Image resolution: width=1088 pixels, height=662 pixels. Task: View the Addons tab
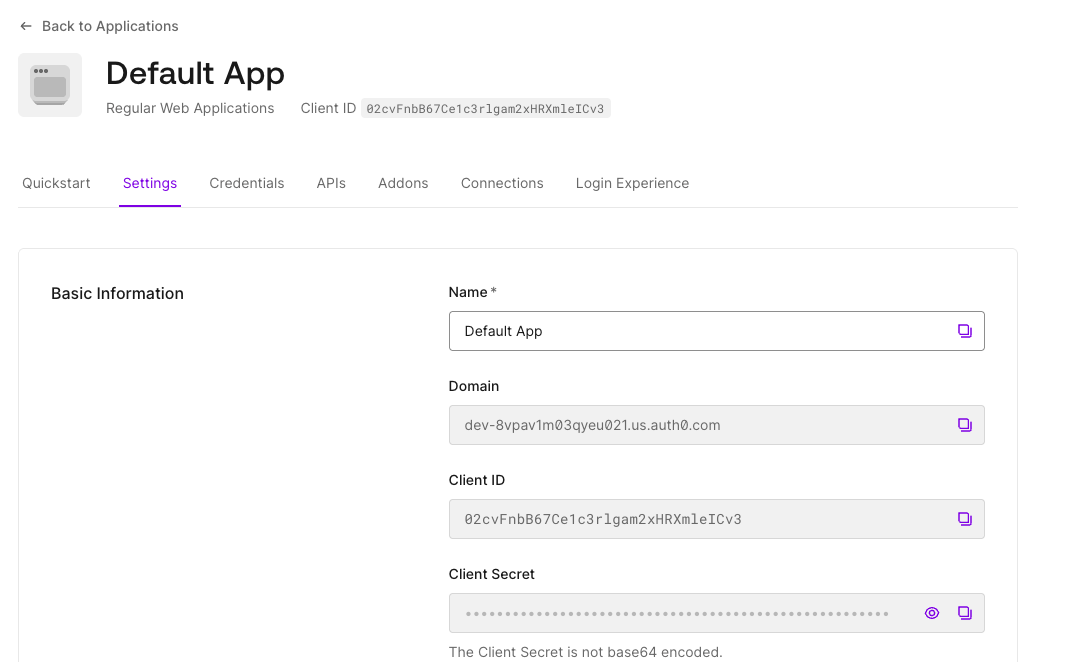403,183
